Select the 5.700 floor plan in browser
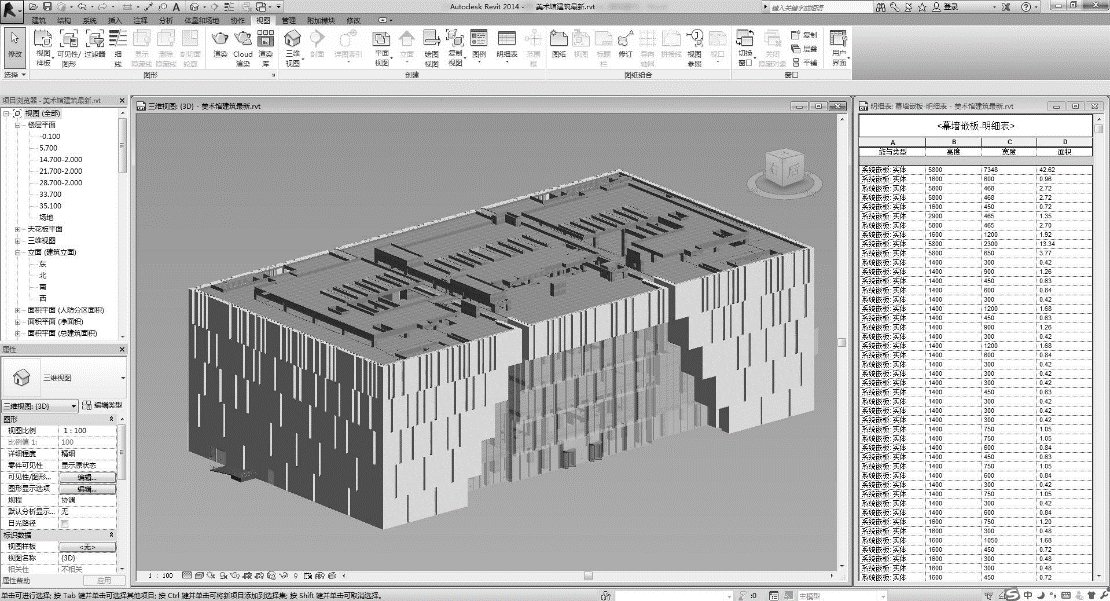The image size is (1110, 601). pos(48,148)
